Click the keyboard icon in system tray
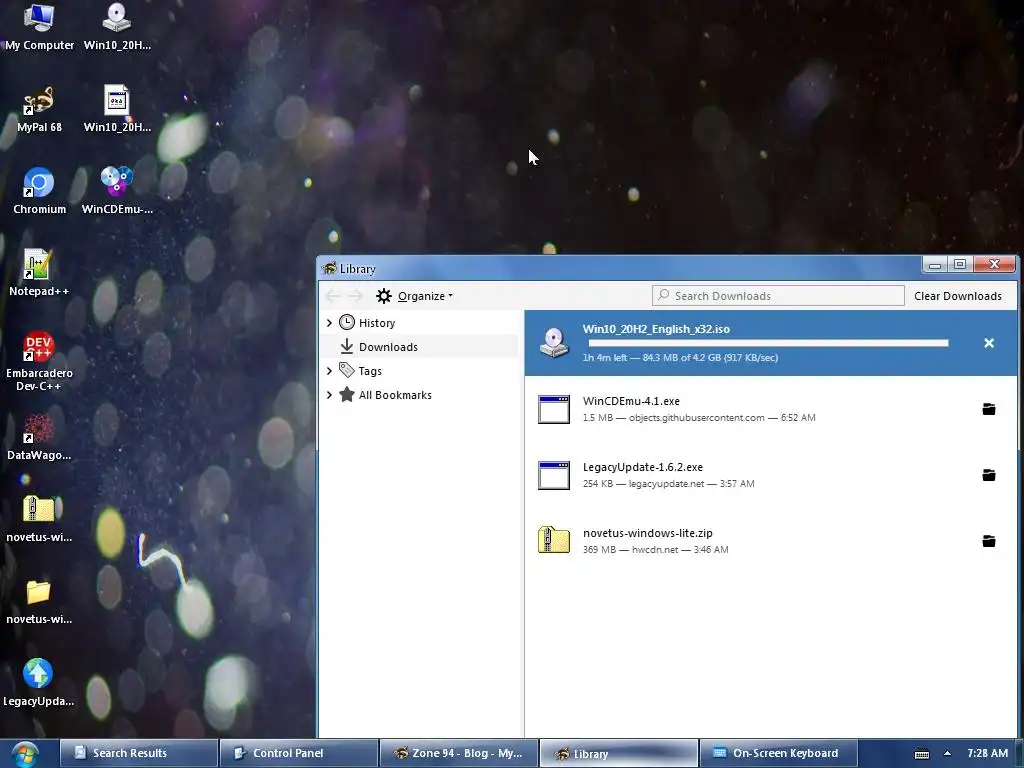1024x768 pixels. point(921,754)
